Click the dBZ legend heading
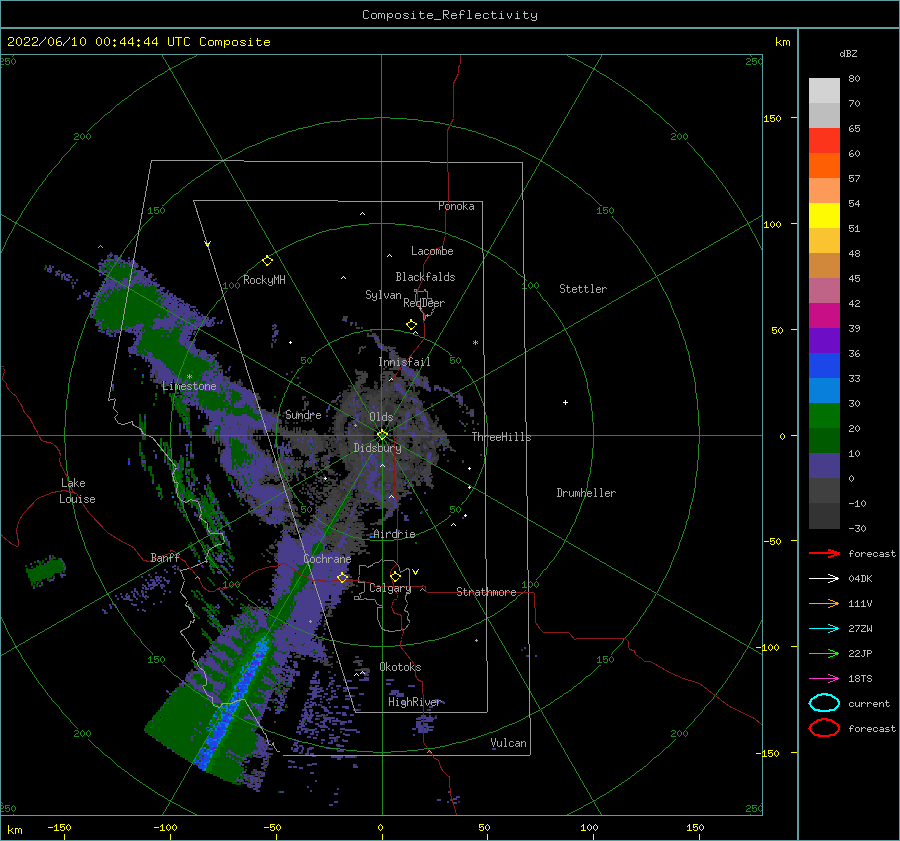The width and height of the screenshot is (900, 841). 848,53
